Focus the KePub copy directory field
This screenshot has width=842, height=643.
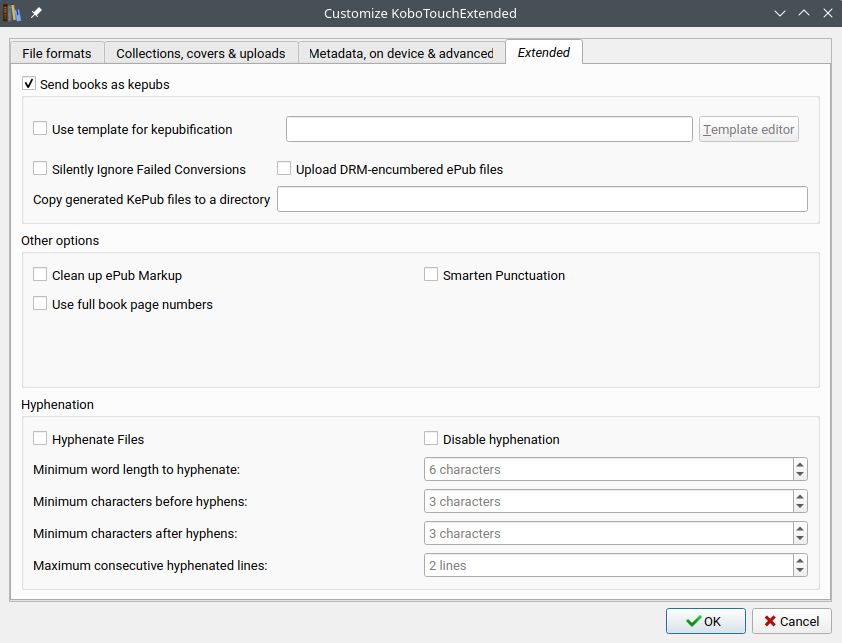coord(542,199)
